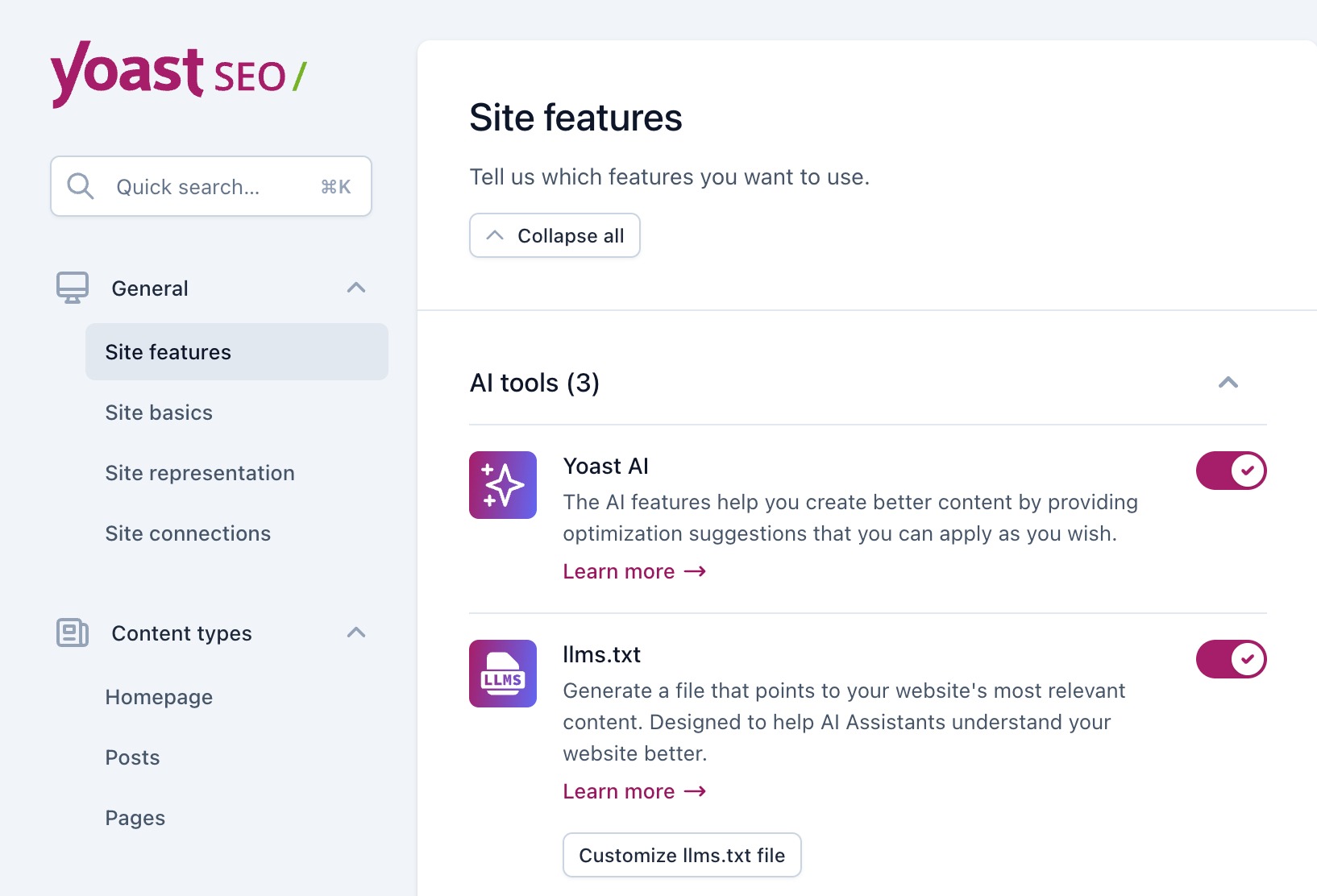Click the AI tools (3) section title
The image size is (1317, 896).
point(534,383)
